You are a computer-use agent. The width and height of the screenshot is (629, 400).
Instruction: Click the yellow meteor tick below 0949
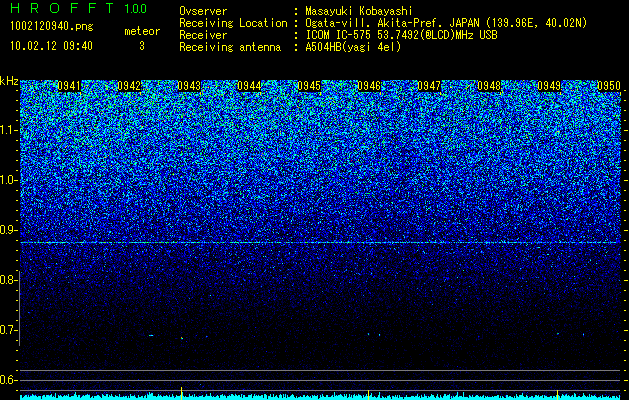(x=557, y=393)
